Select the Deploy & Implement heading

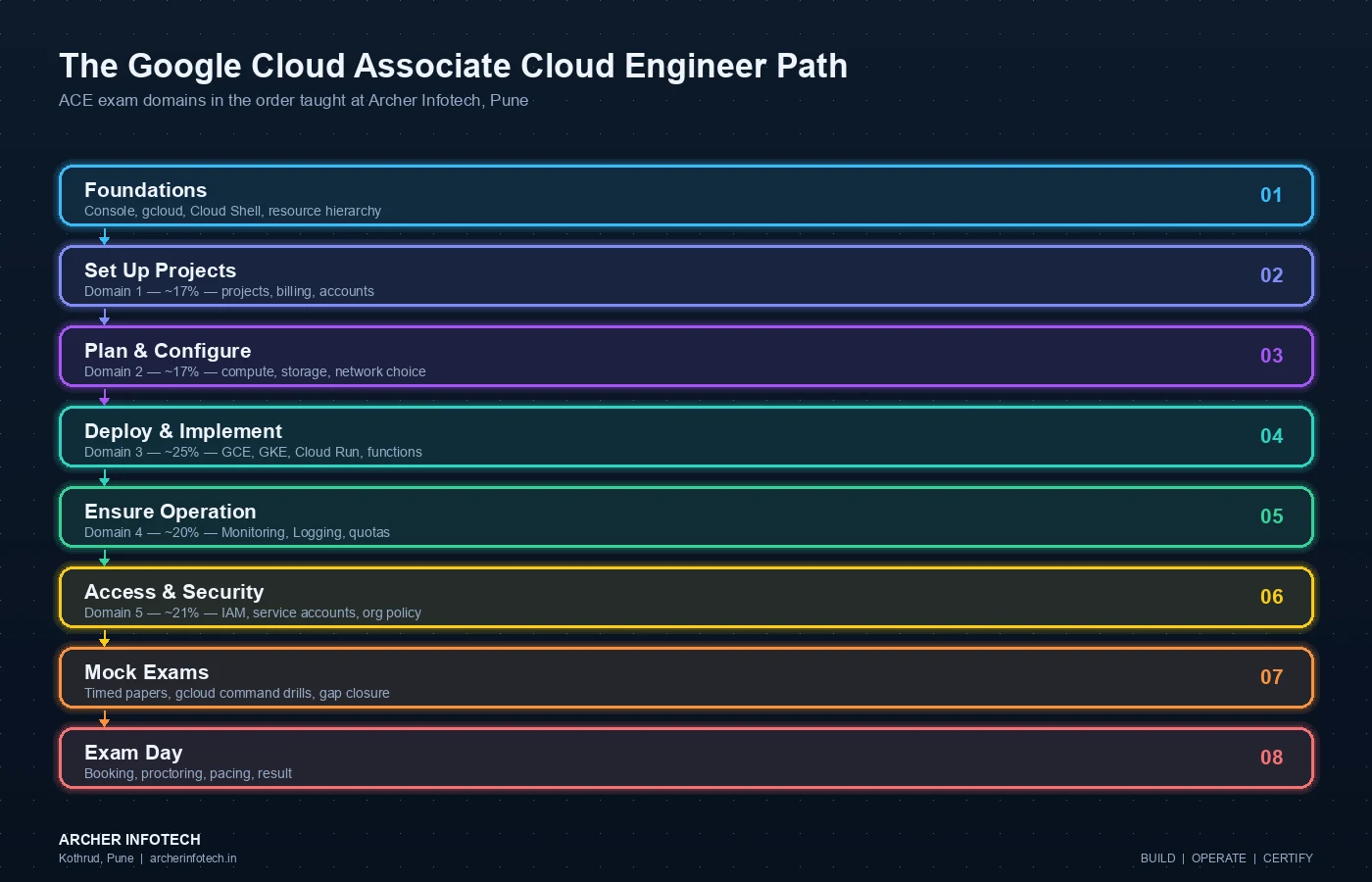(183, 431)
